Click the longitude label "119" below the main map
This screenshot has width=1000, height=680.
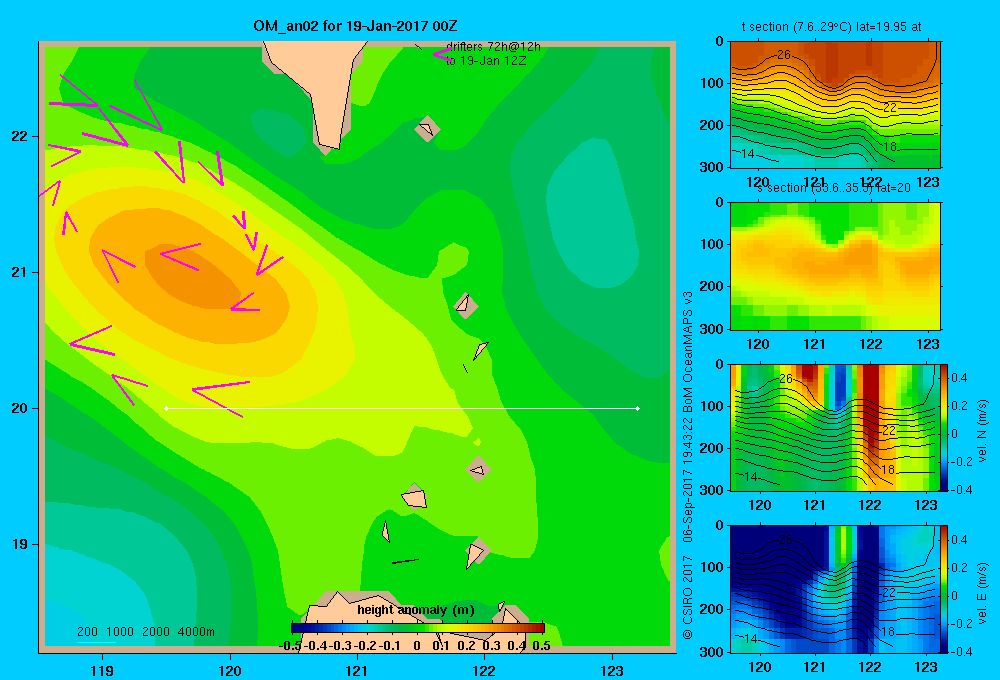coord(102,670)
